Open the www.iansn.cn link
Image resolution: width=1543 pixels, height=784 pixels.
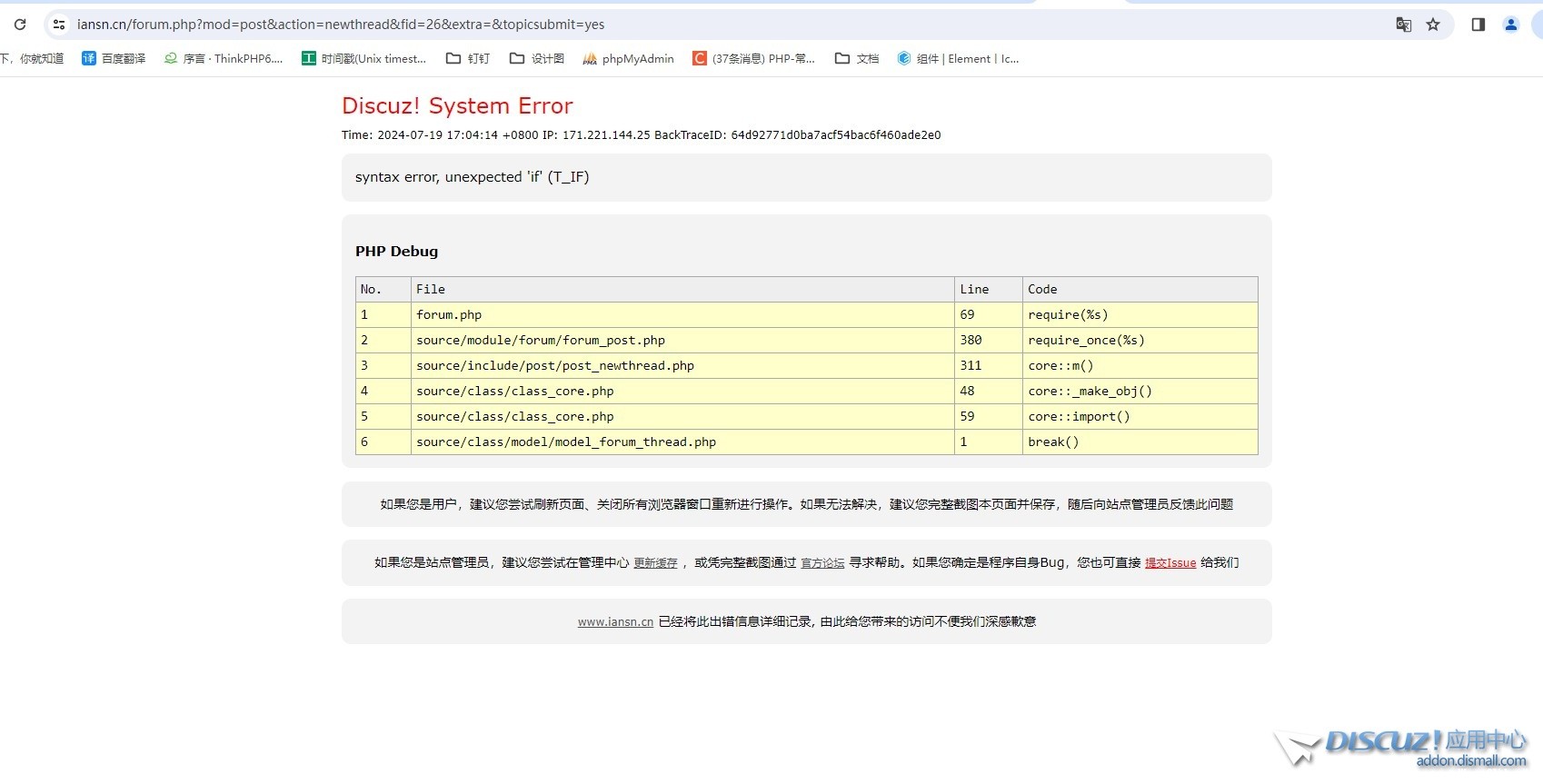tap(615, 622)
